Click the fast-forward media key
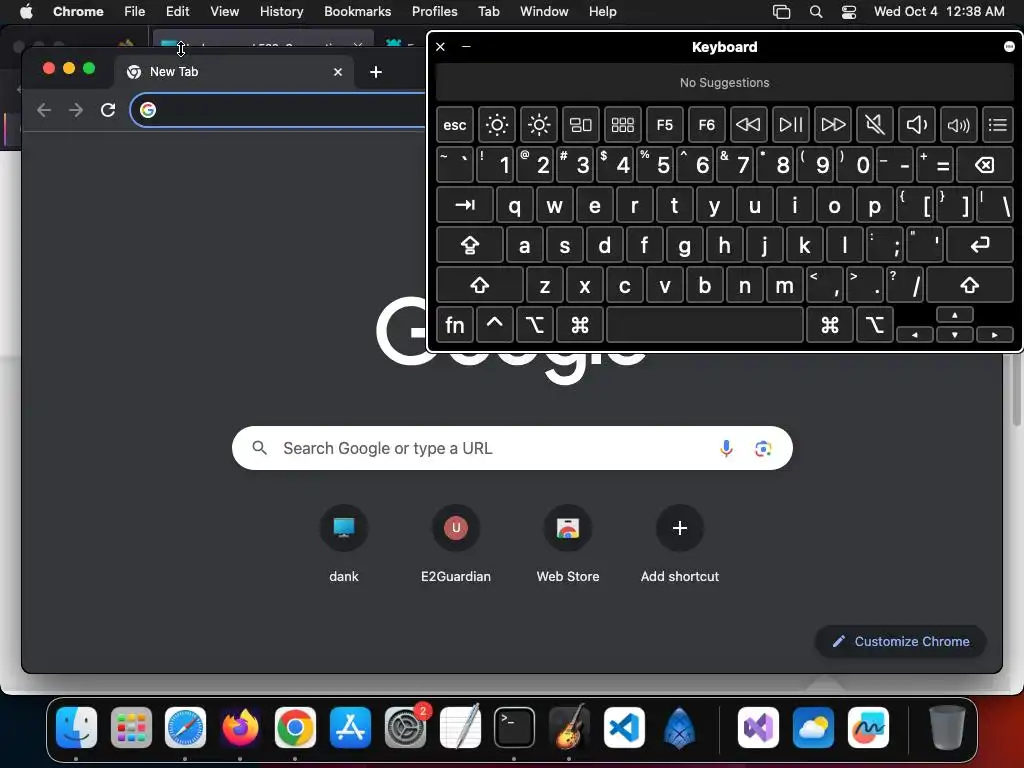Viewport: 1024px width, 768px height. [833, 125]
